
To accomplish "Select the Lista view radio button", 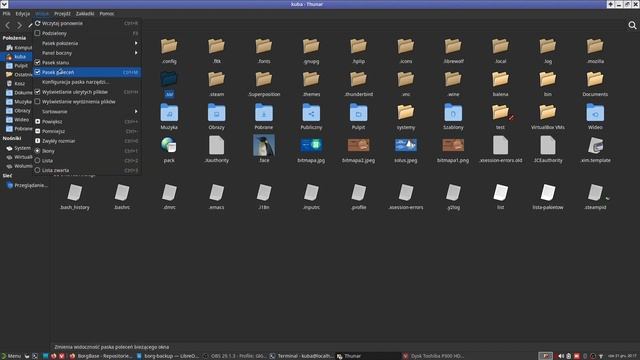I will 38,160.
